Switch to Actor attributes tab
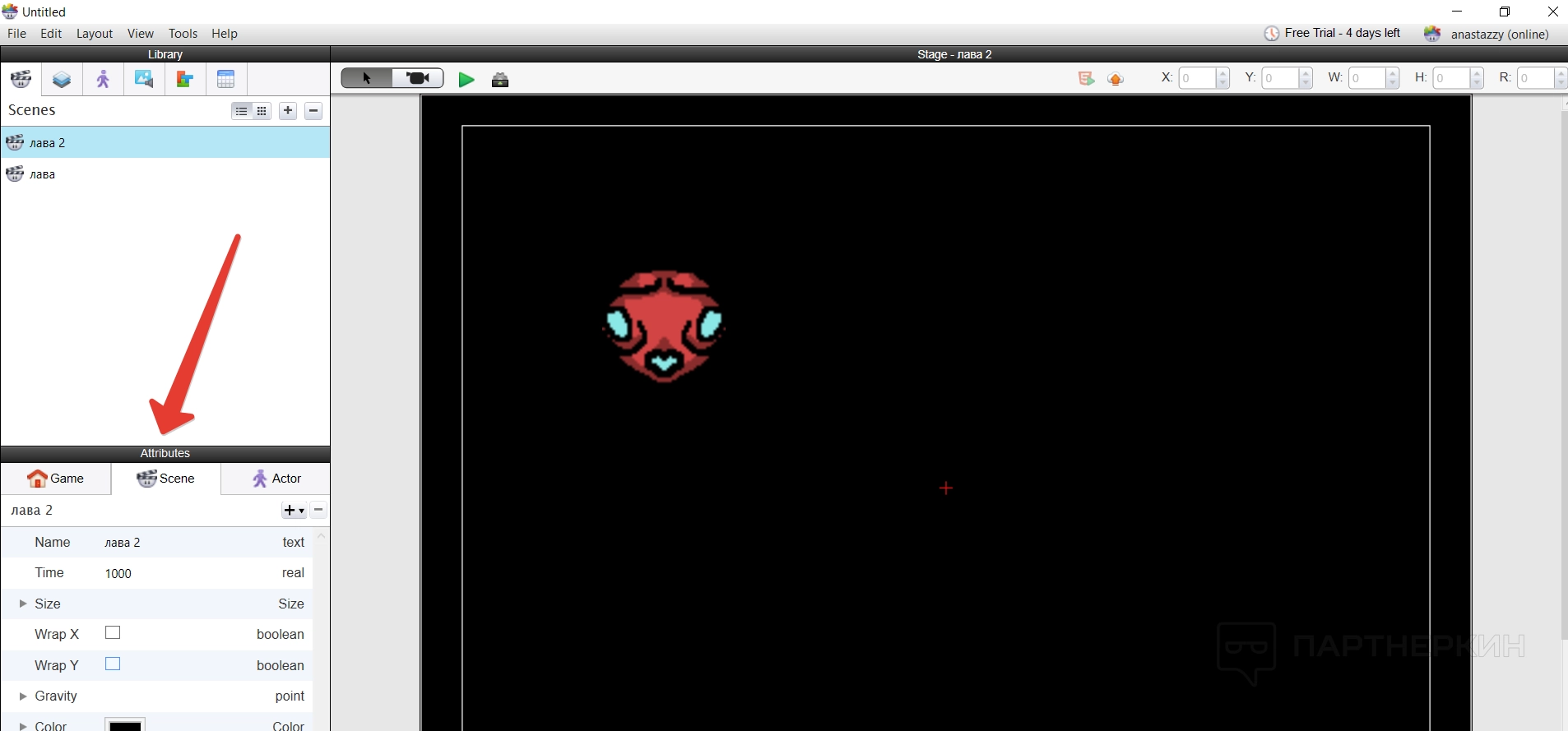The image size is (1568, 731). (x=276, y=479)
